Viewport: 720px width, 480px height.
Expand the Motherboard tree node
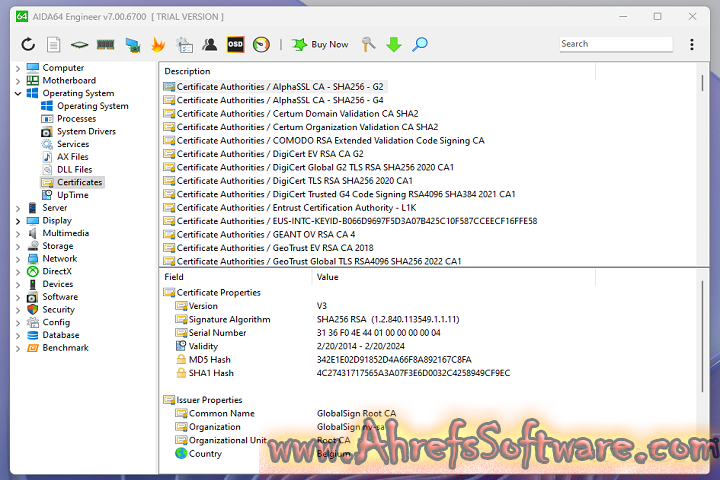click(x=18, y=81)
